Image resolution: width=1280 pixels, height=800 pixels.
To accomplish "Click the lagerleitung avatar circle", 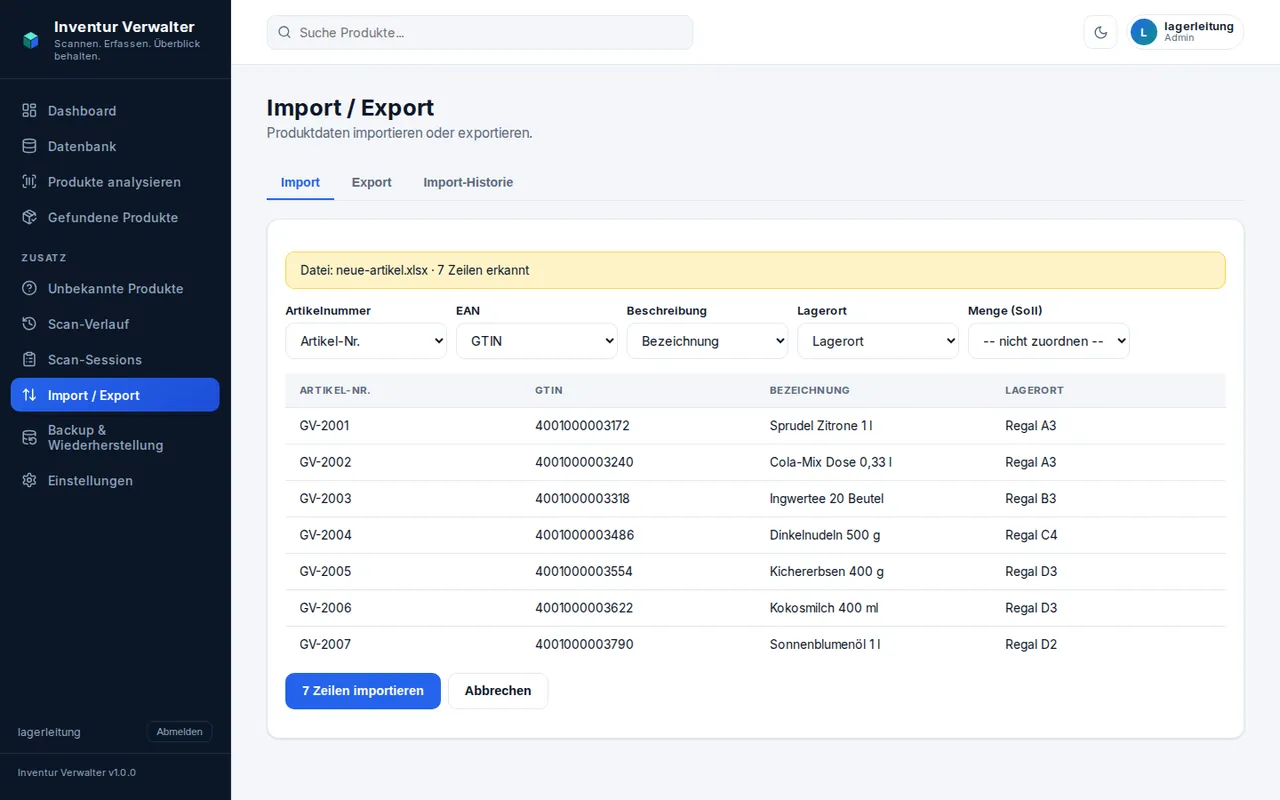I will pos(1144,32).
